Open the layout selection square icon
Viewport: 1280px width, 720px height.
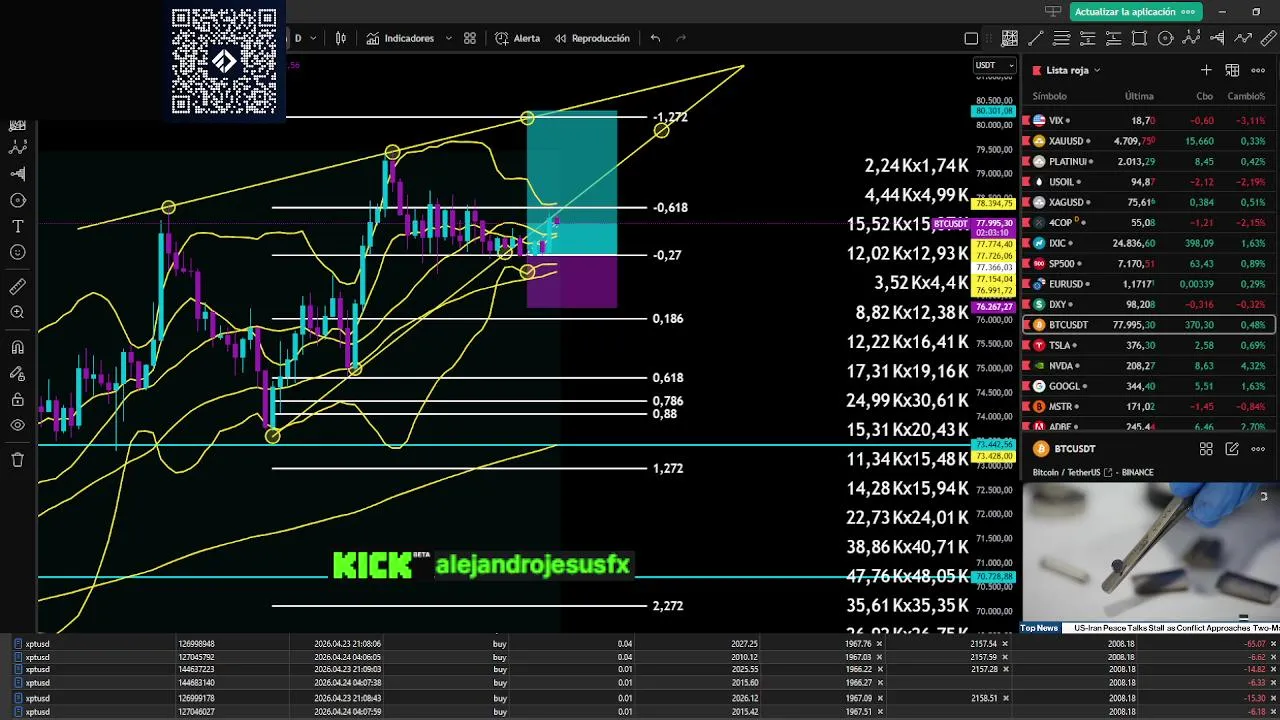point(971,39)
